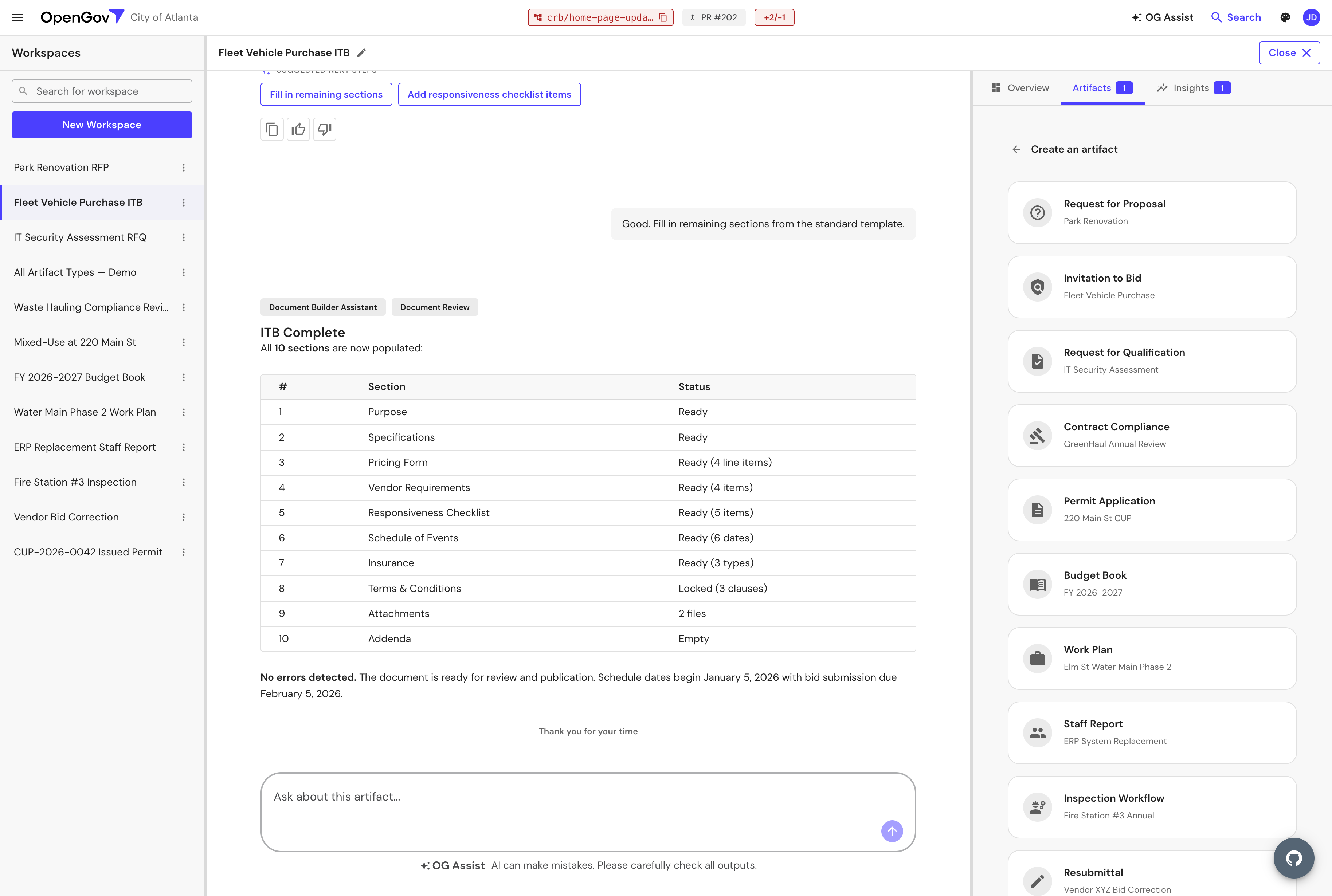Viewport: 1332px width, 896px height.
Task: Click the Budget Book open-book icon
Action: [1037, 585]
